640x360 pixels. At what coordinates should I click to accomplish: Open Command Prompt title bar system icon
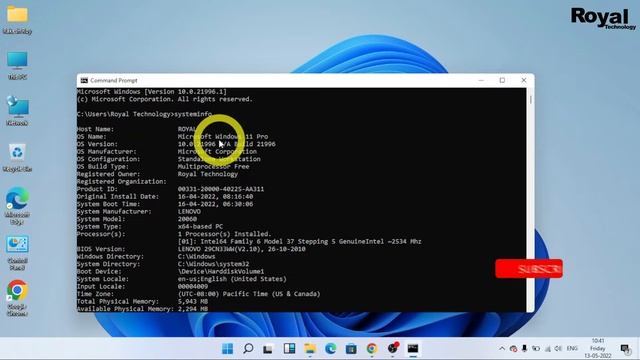click(x=84, y=80)
